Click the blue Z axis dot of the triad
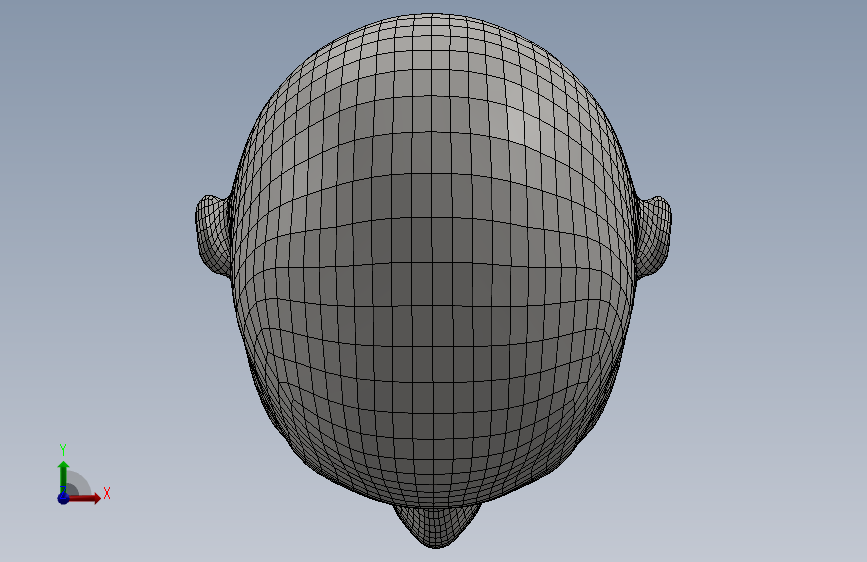Screen dimensions: 867x562 (63, 498)
